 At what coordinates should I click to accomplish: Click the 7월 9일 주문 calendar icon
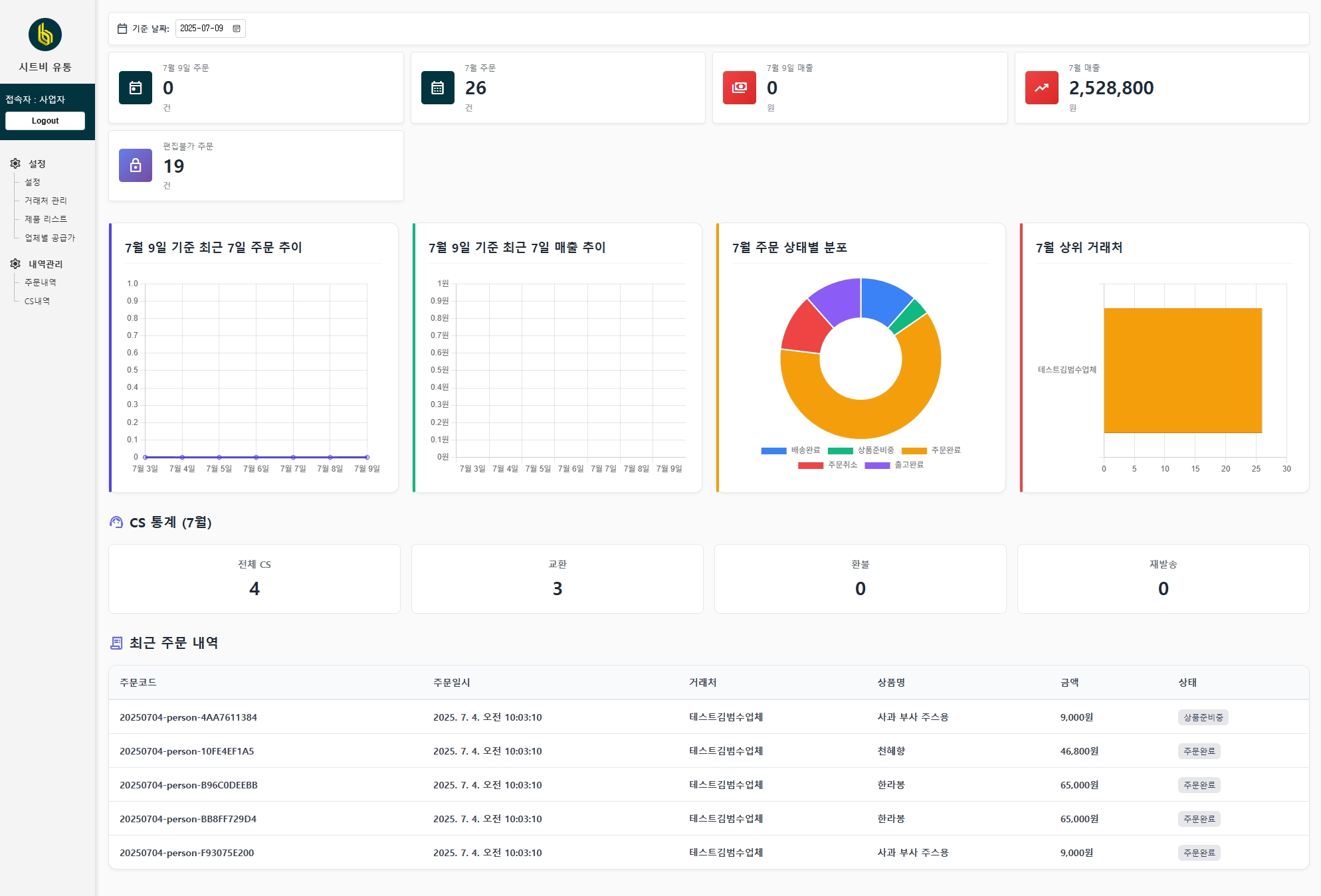[136, 88]
